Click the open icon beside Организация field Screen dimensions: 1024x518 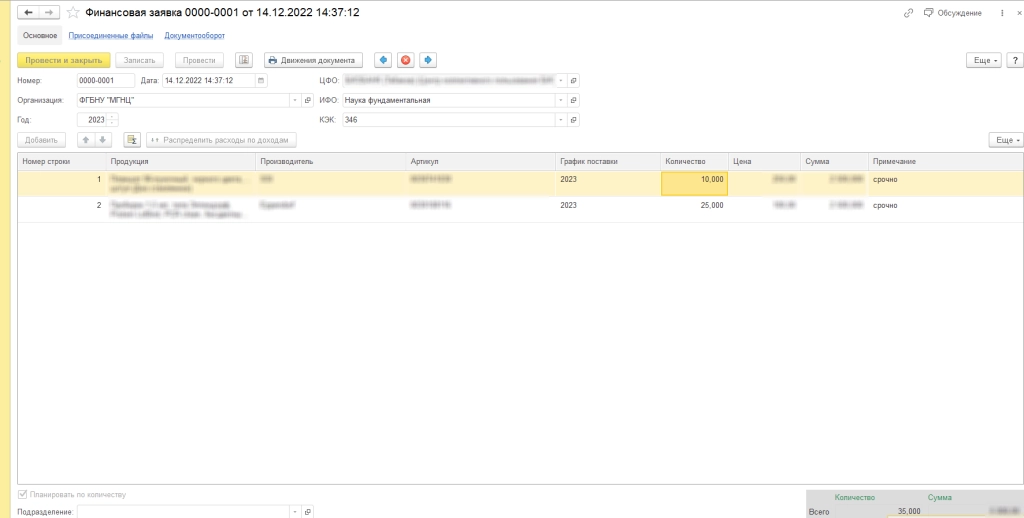point(309,100)
